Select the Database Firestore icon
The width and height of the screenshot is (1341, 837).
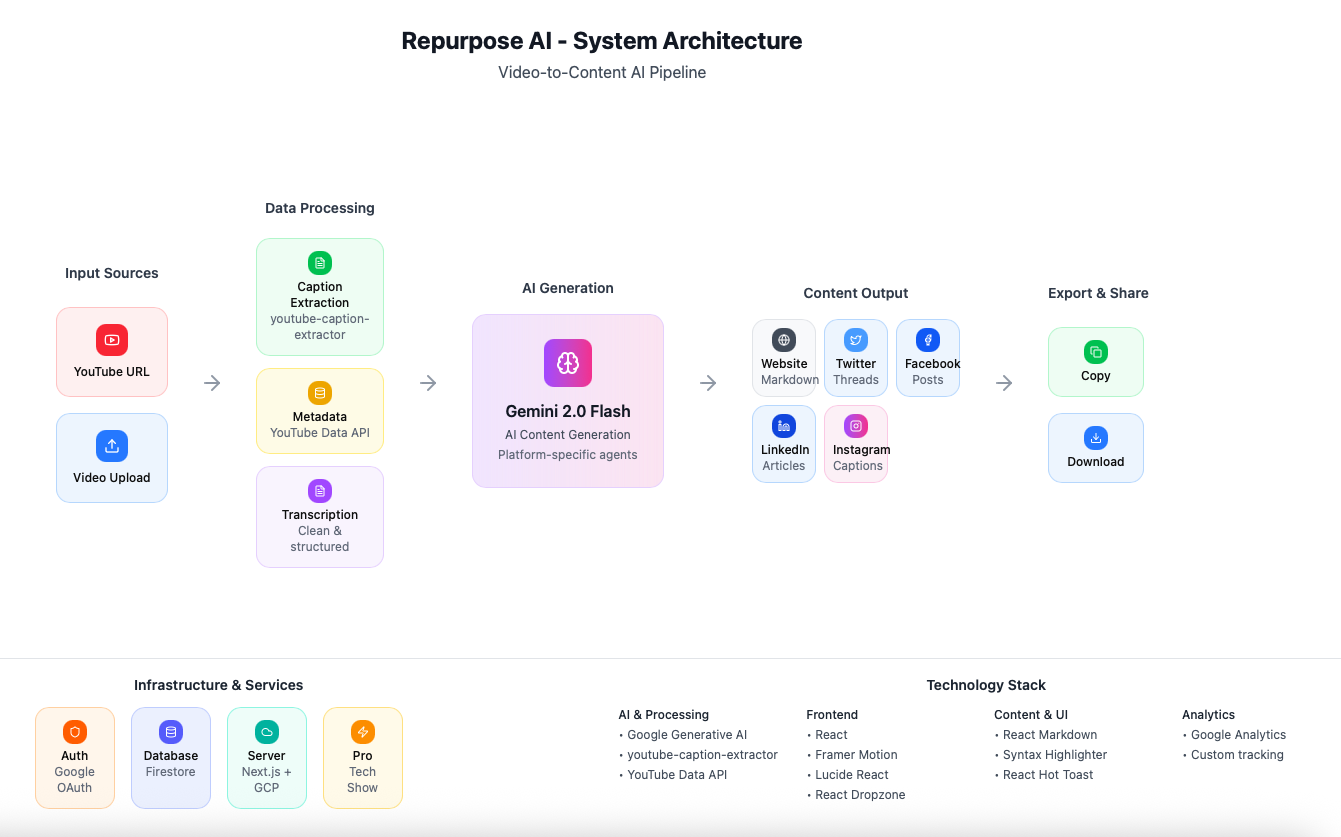171,732
